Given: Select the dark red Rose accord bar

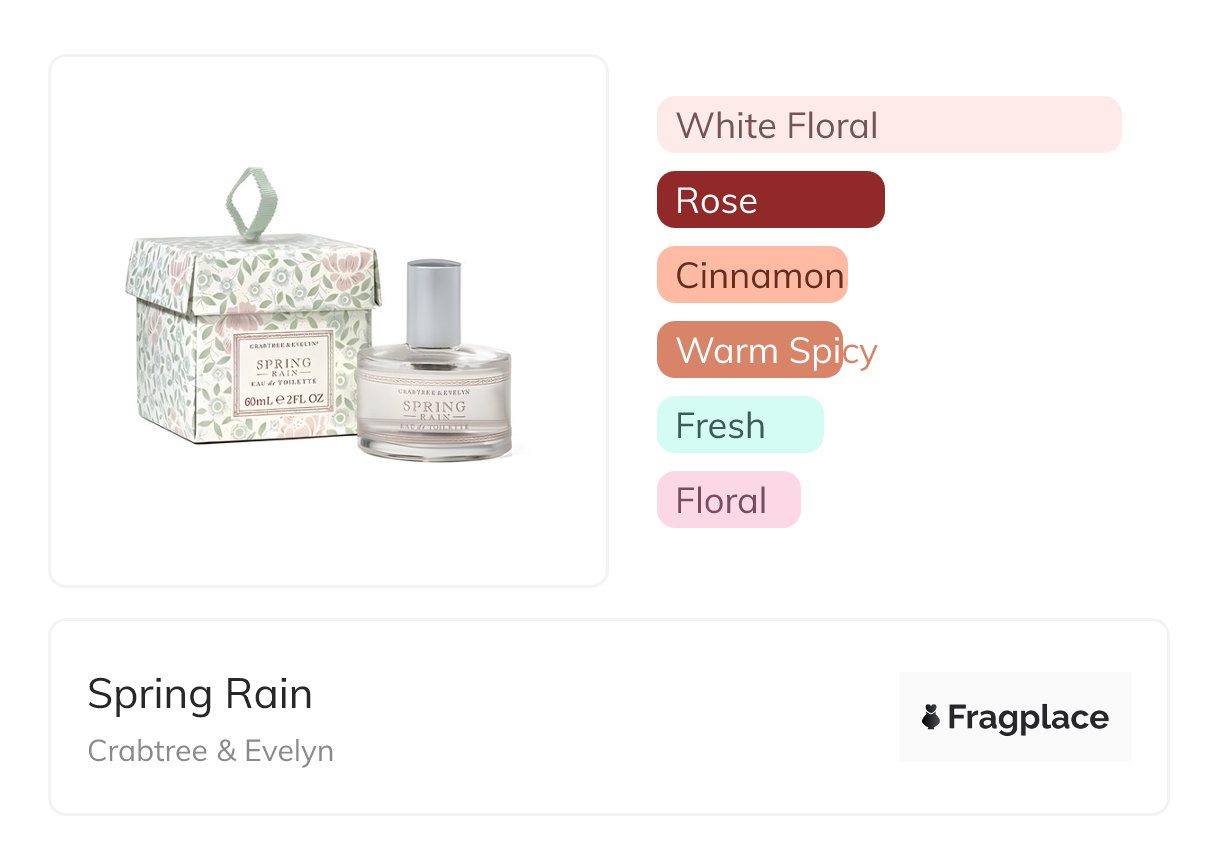Looking at the screenshot, I should [770, 200].
